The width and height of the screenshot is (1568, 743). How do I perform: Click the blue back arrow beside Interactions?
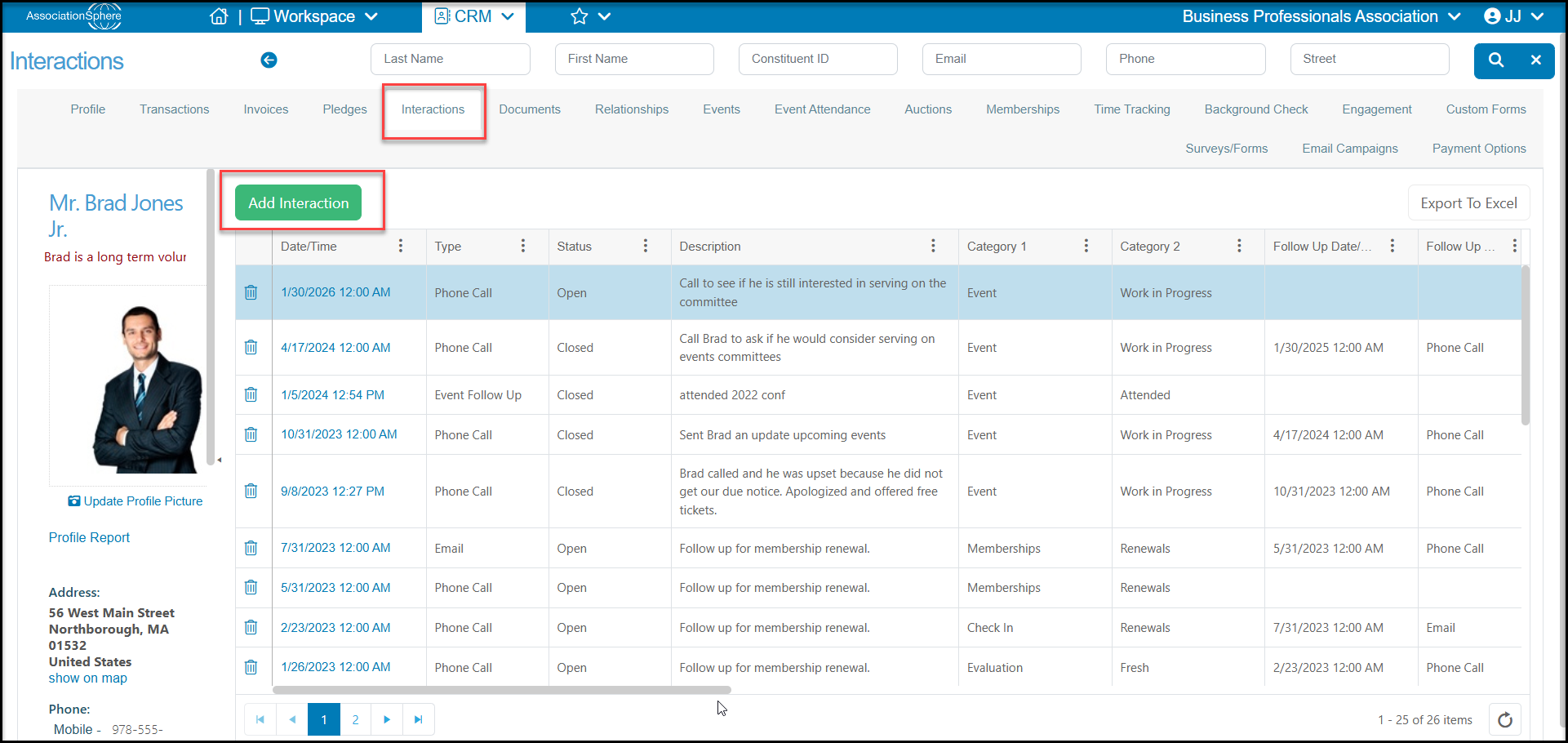tap(269, 60)
